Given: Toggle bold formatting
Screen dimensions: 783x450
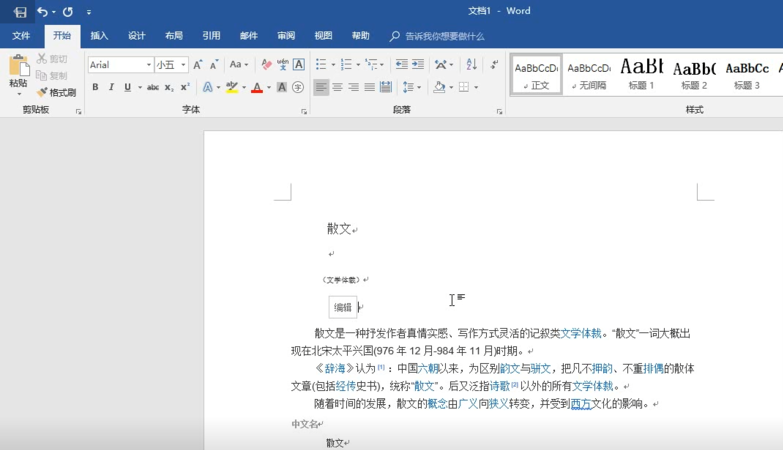Looking at the screenshot, I should click(x=96, y=88).
